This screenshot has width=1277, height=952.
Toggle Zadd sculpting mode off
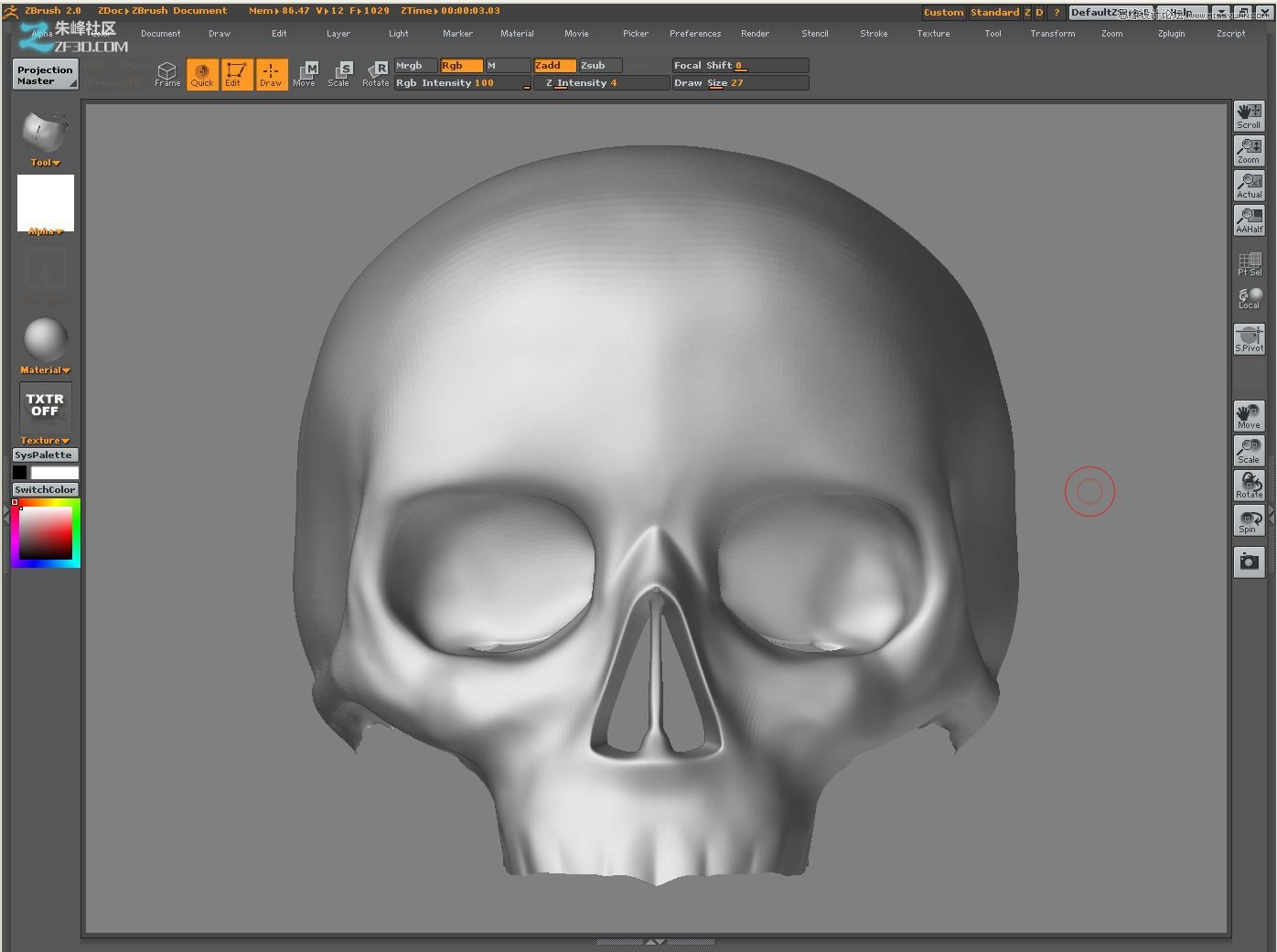553,65
